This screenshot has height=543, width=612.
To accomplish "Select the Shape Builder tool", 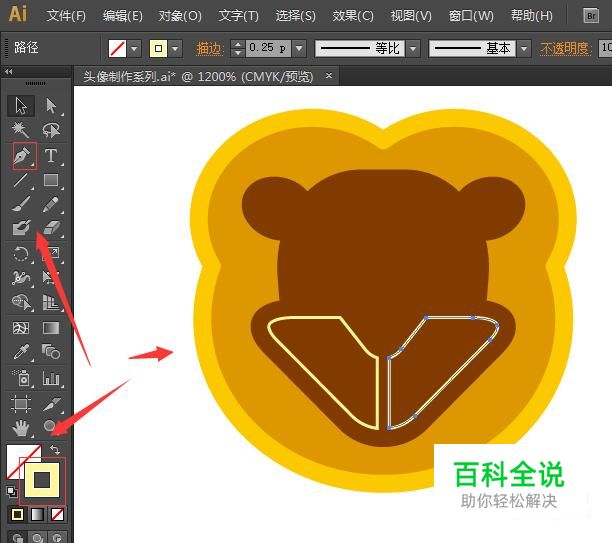I will tap(21, 302).
